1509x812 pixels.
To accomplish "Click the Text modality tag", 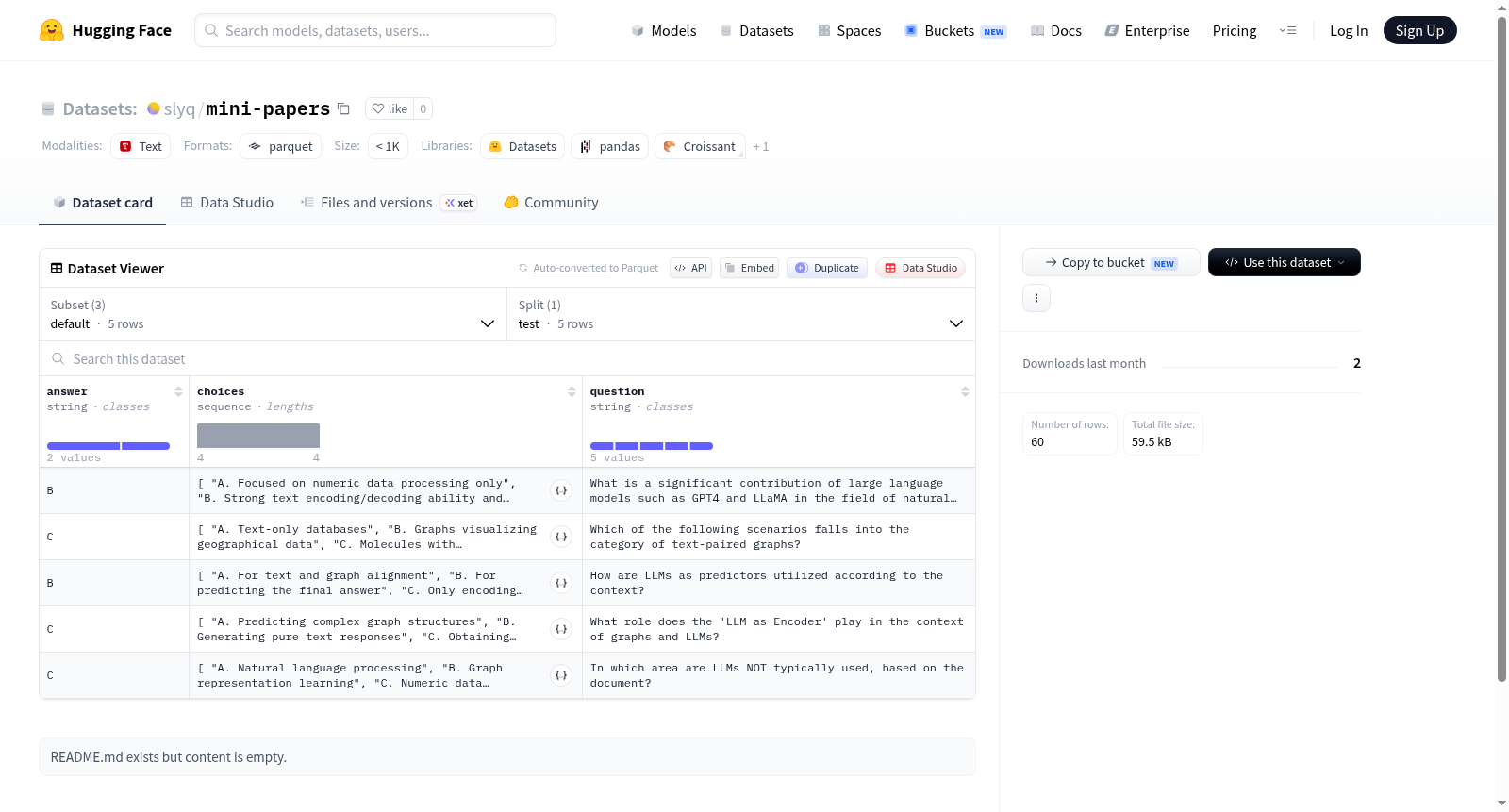I will coord(141,146).
